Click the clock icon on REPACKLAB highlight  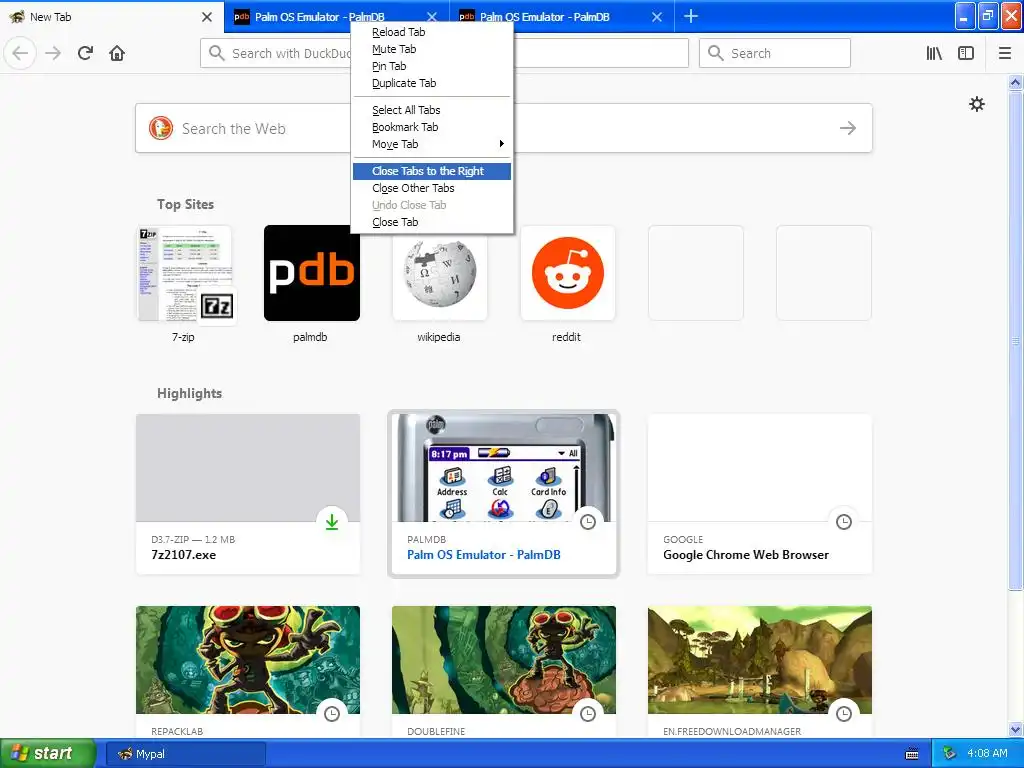[x=332, y=714]
